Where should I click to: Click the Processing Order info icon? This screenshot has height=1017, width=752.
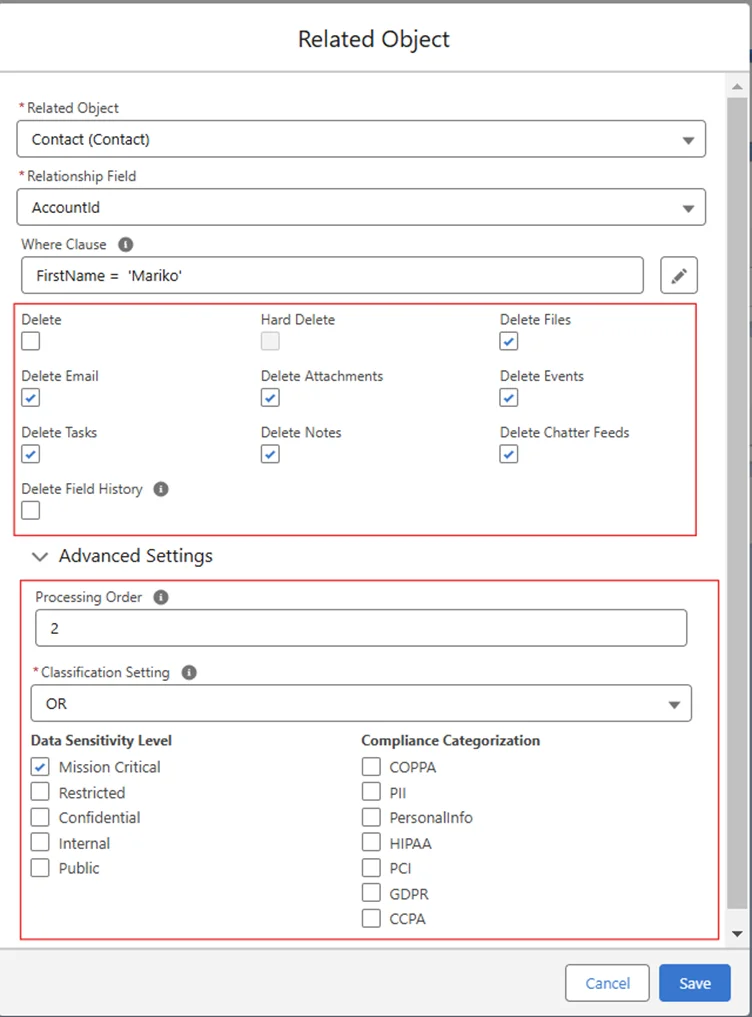(x=161, y=597)
